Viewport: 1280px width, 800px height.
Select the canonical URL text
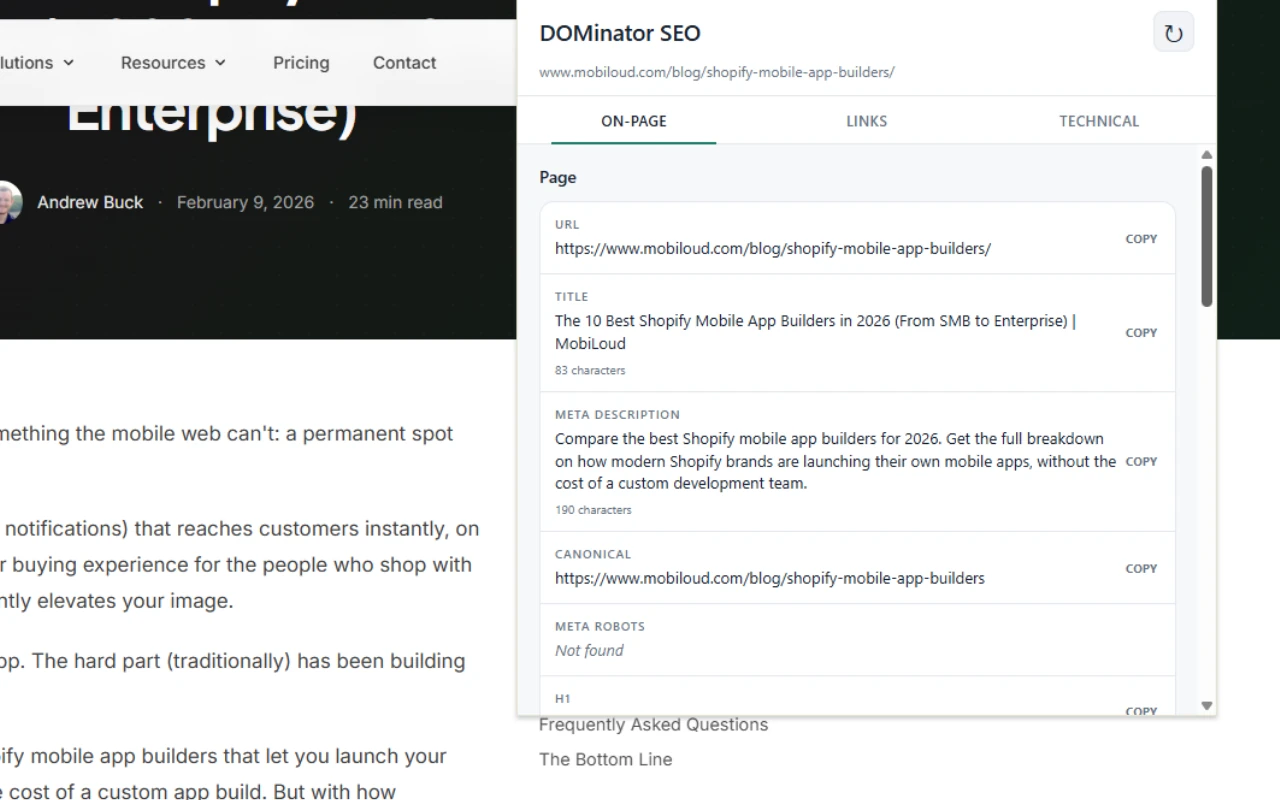[770, 578]
